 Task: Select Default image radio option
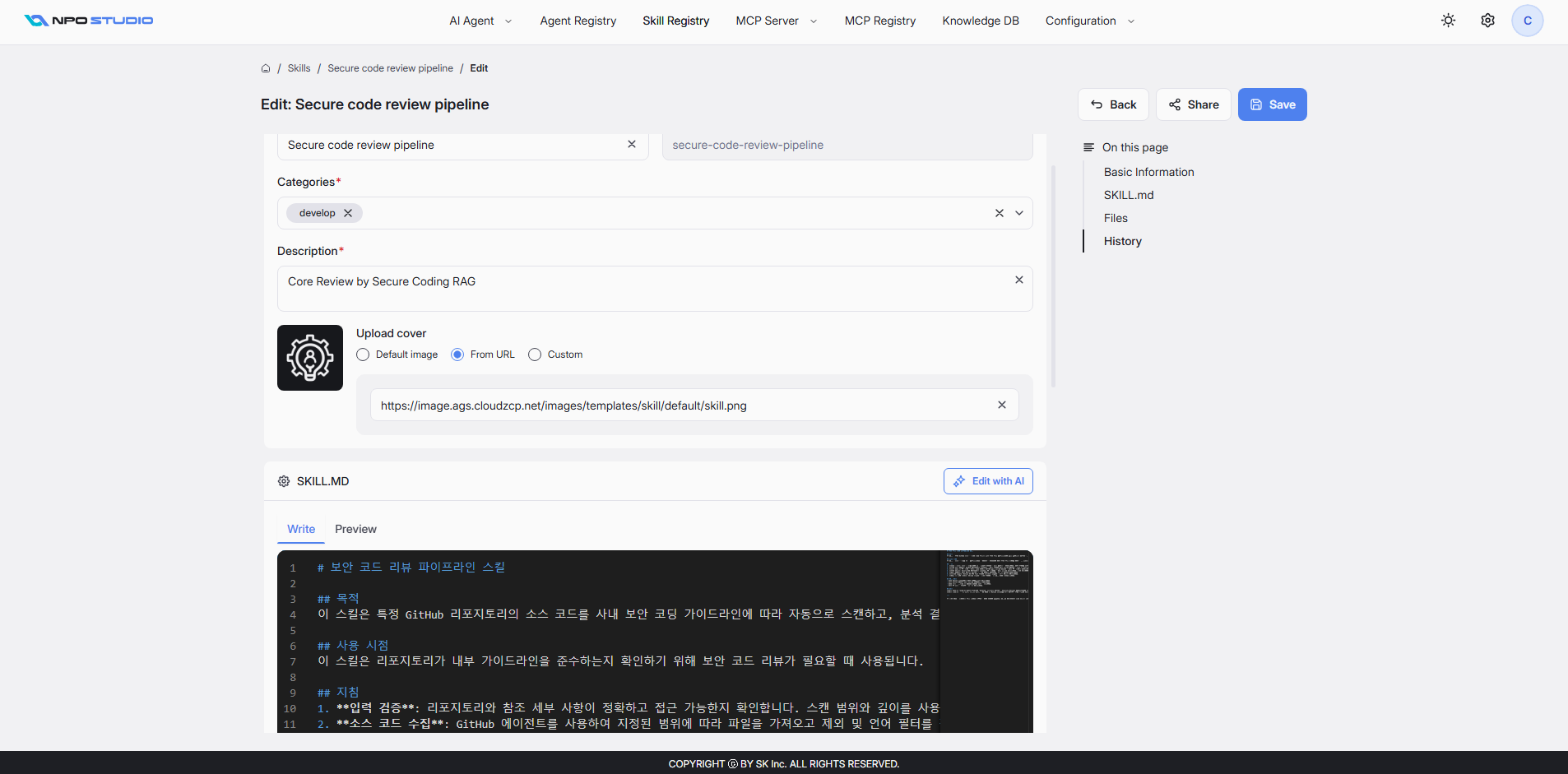coord(363,355)
